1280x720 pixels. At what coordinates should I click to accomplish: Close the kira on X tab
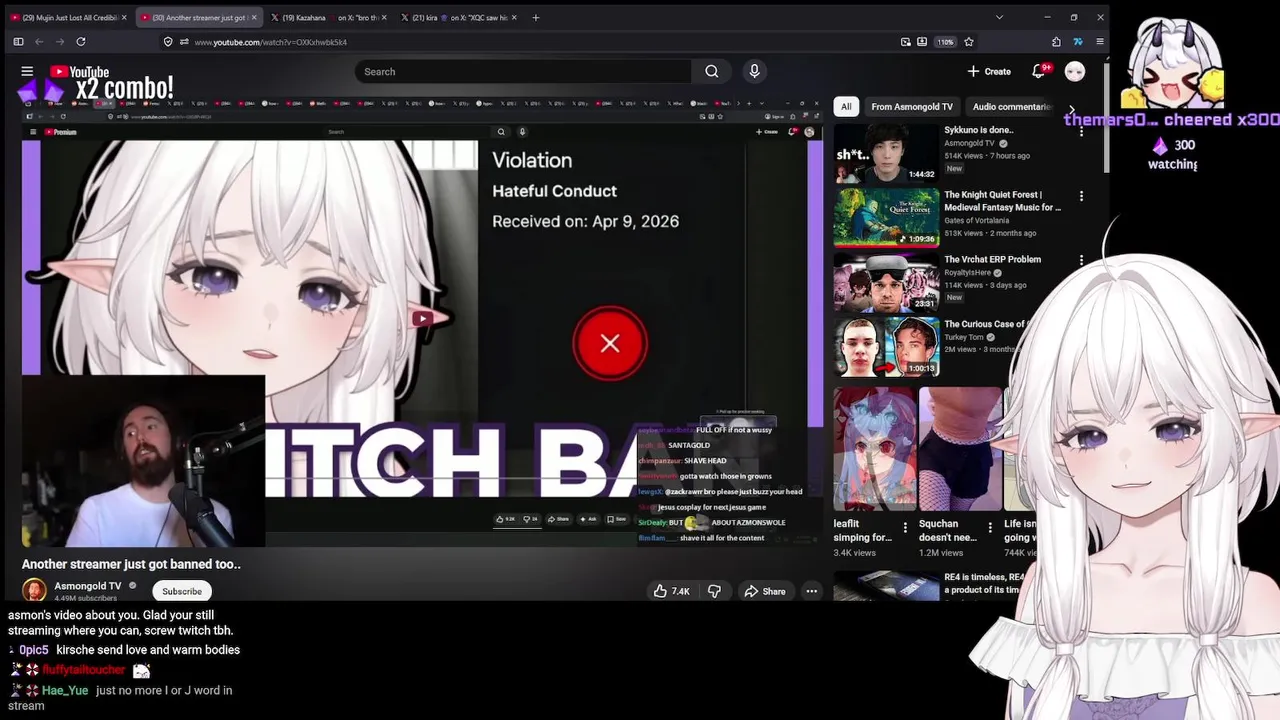pyautogui.click(x=515, y=17)
